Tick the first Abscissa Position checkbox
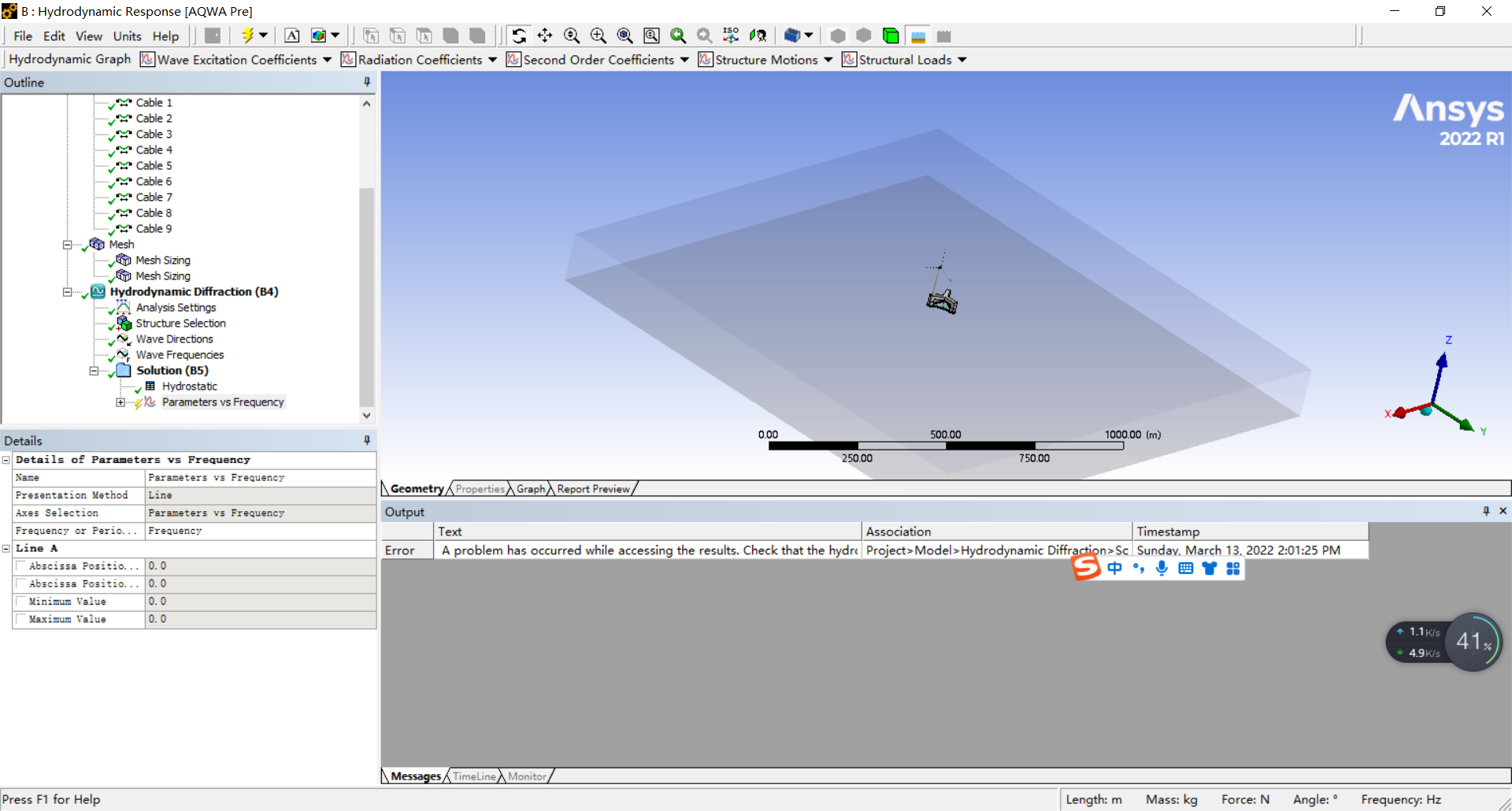This screenshot has width=1512, height=811. [21, 565]
